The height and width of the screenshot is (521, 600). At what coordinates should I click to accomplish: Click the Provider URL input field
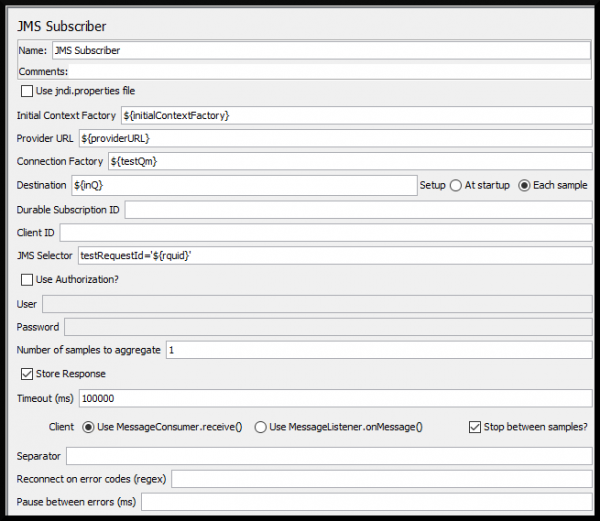335,138
